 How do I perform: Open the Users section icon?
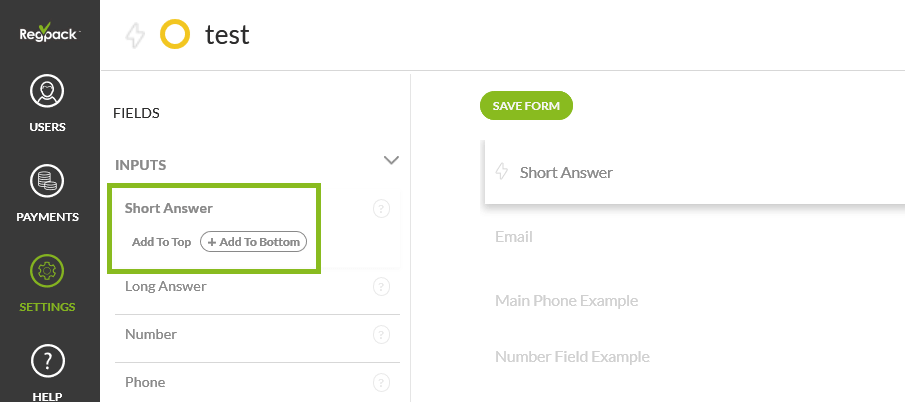48,93
